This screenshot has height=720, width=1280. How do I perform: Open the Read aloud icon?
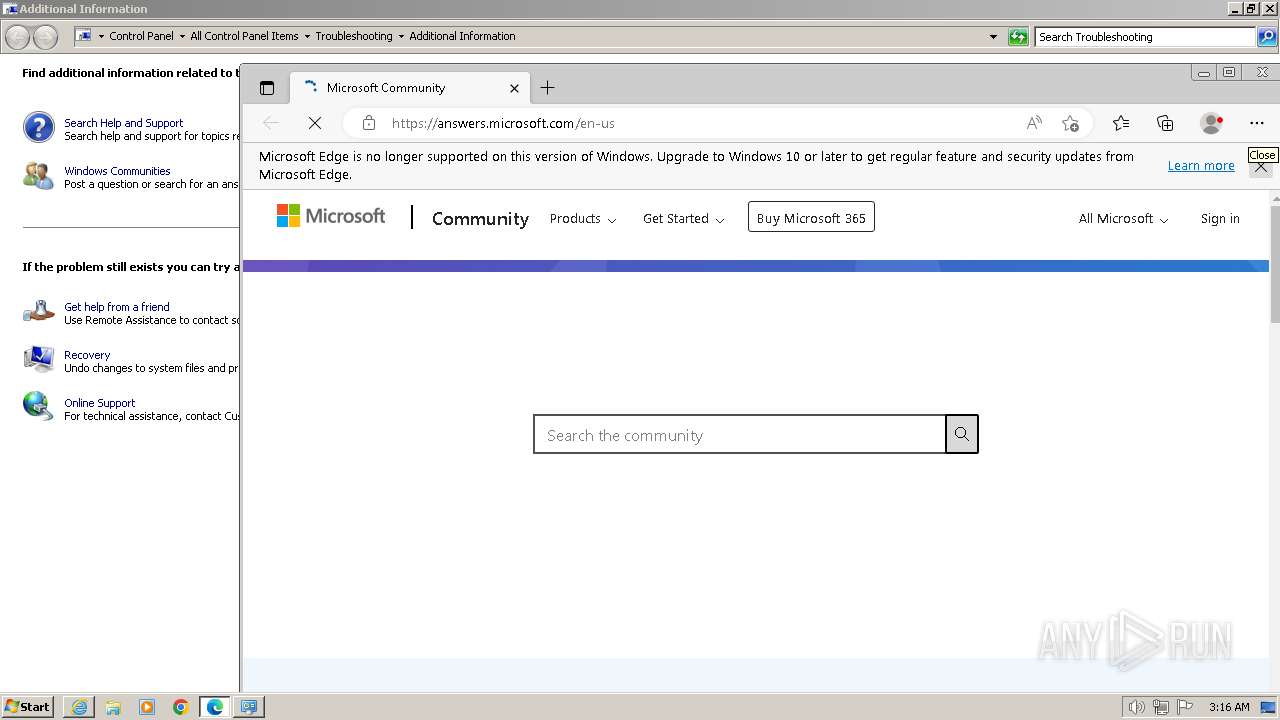tap(1034, 123)
